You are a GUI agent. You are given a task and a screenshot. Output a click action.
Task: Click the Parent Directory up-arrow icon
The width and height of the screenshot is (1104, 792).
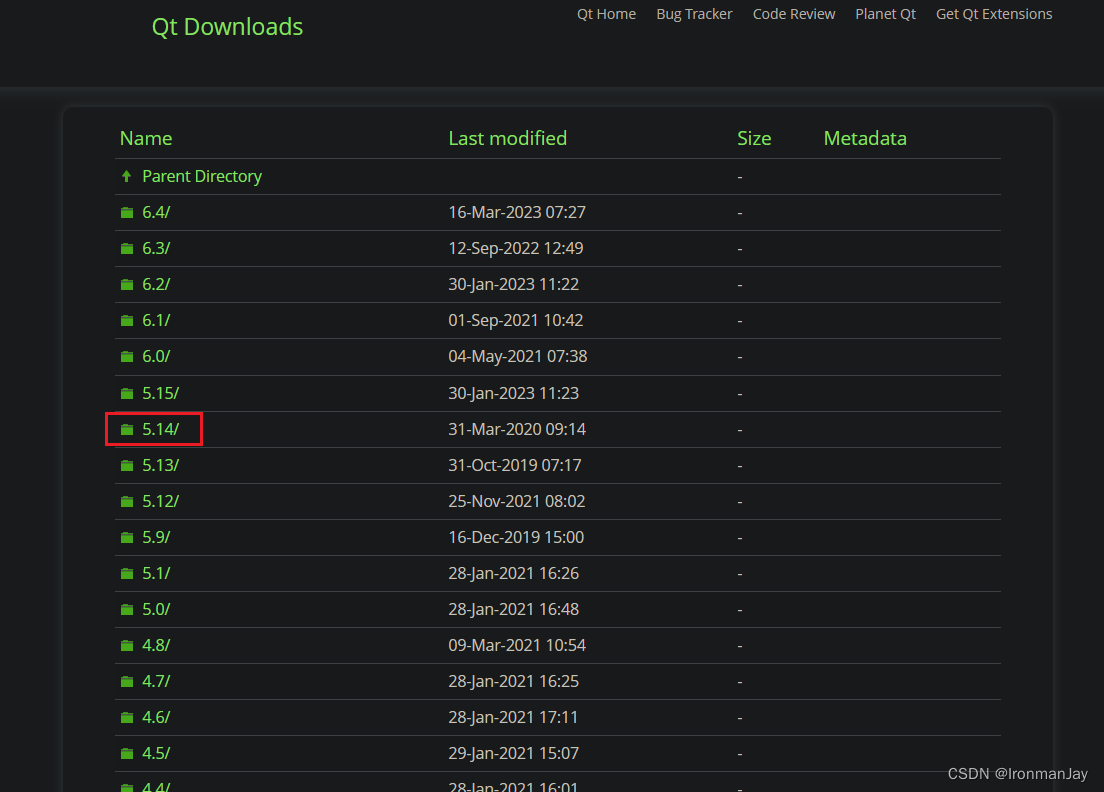pyautogui.click(x=127, y=176)
